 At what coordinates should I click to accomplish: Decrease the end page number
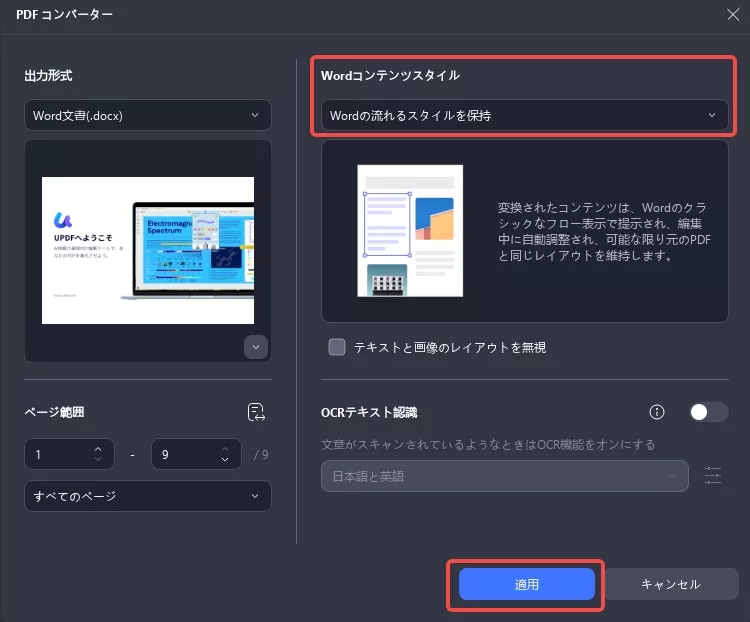tap(224, 459)
